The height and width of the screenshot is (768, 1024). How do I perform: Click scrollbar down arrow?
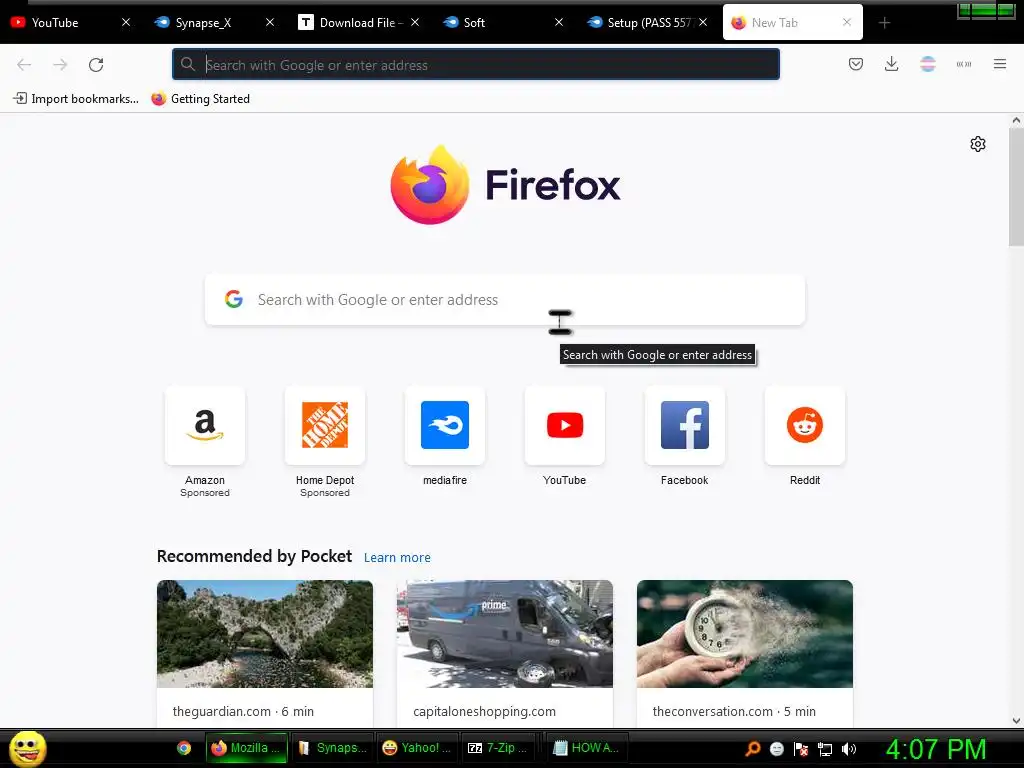tap(1016, 721)
